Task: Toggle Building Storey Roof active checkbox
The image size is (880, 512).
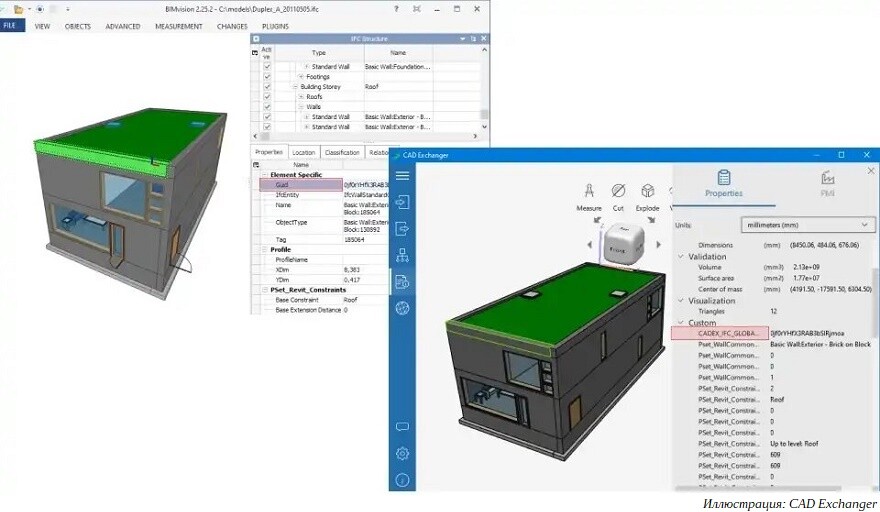Action: coord(267,86)
